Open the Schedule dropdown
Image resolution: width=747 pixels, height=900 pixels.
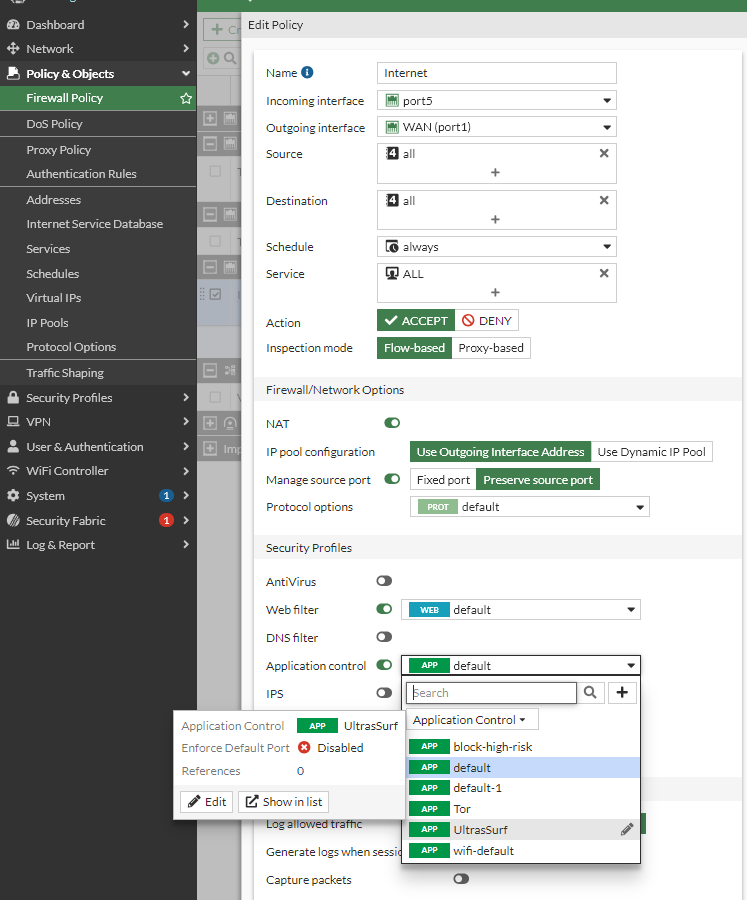[496, 247]
